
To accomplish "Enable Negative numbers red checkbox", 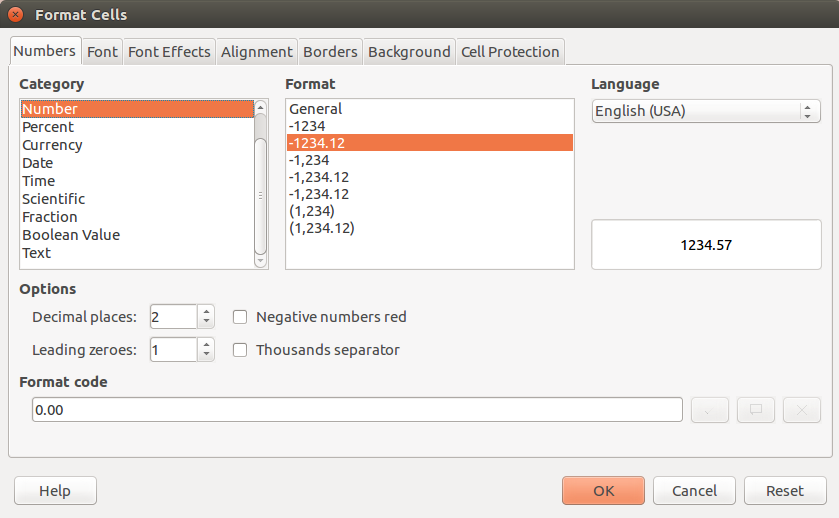I will click(240, 317).
